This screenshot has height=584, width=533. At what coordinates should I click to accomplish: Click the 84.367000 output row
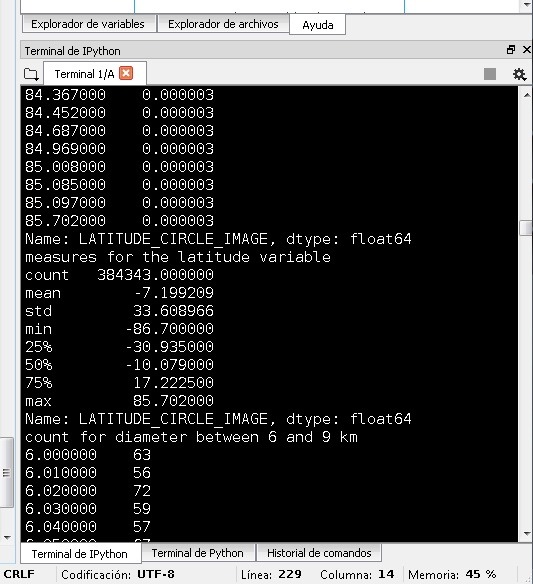[119, 95]
